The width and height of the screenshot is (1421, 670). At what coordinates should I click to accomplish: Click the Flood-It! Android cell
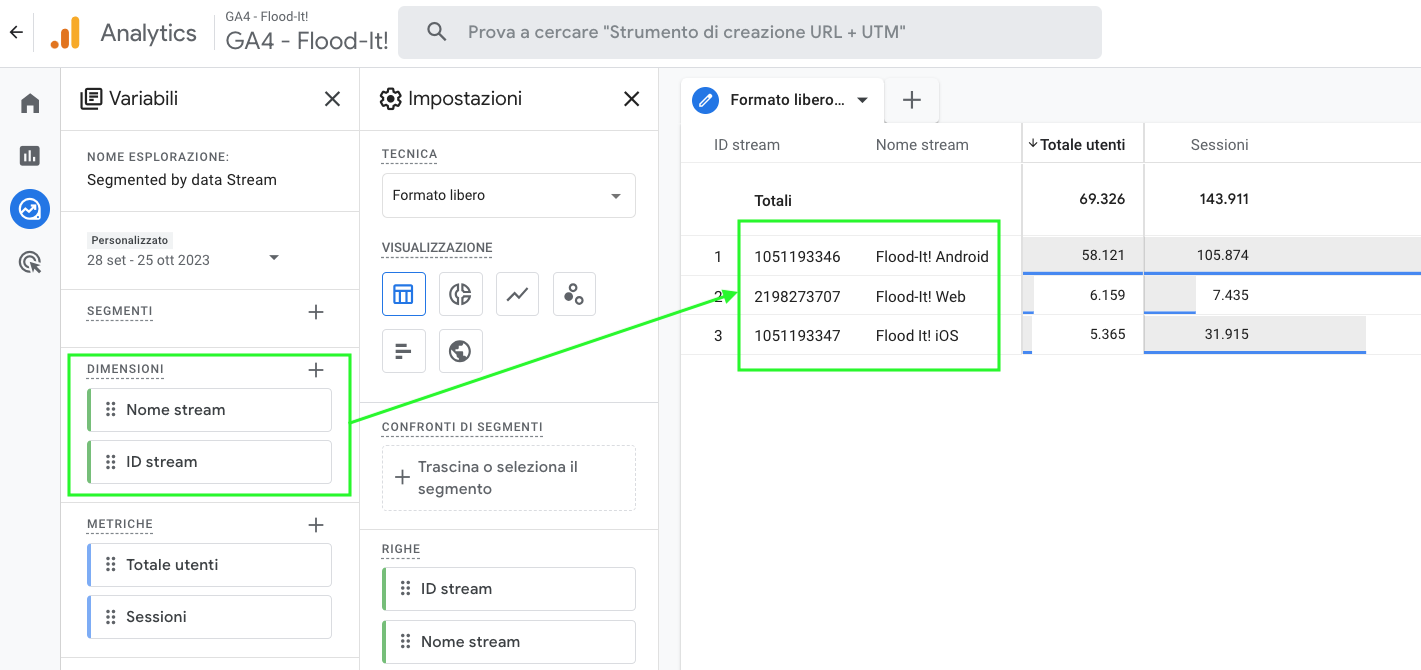pyautogui.click(x=932, y=257)
